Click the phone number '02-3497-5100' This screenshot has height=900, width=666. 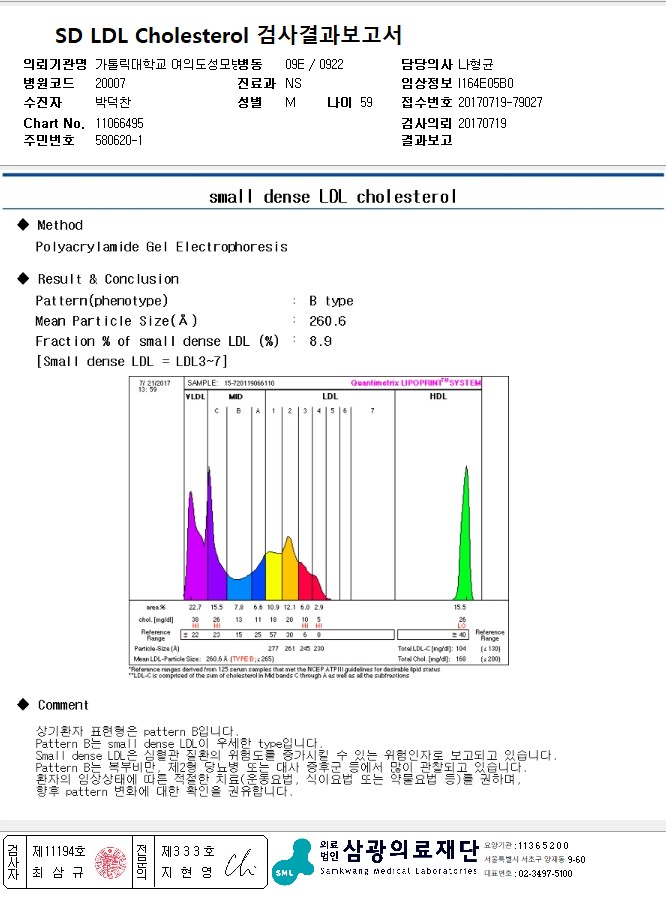545,874
